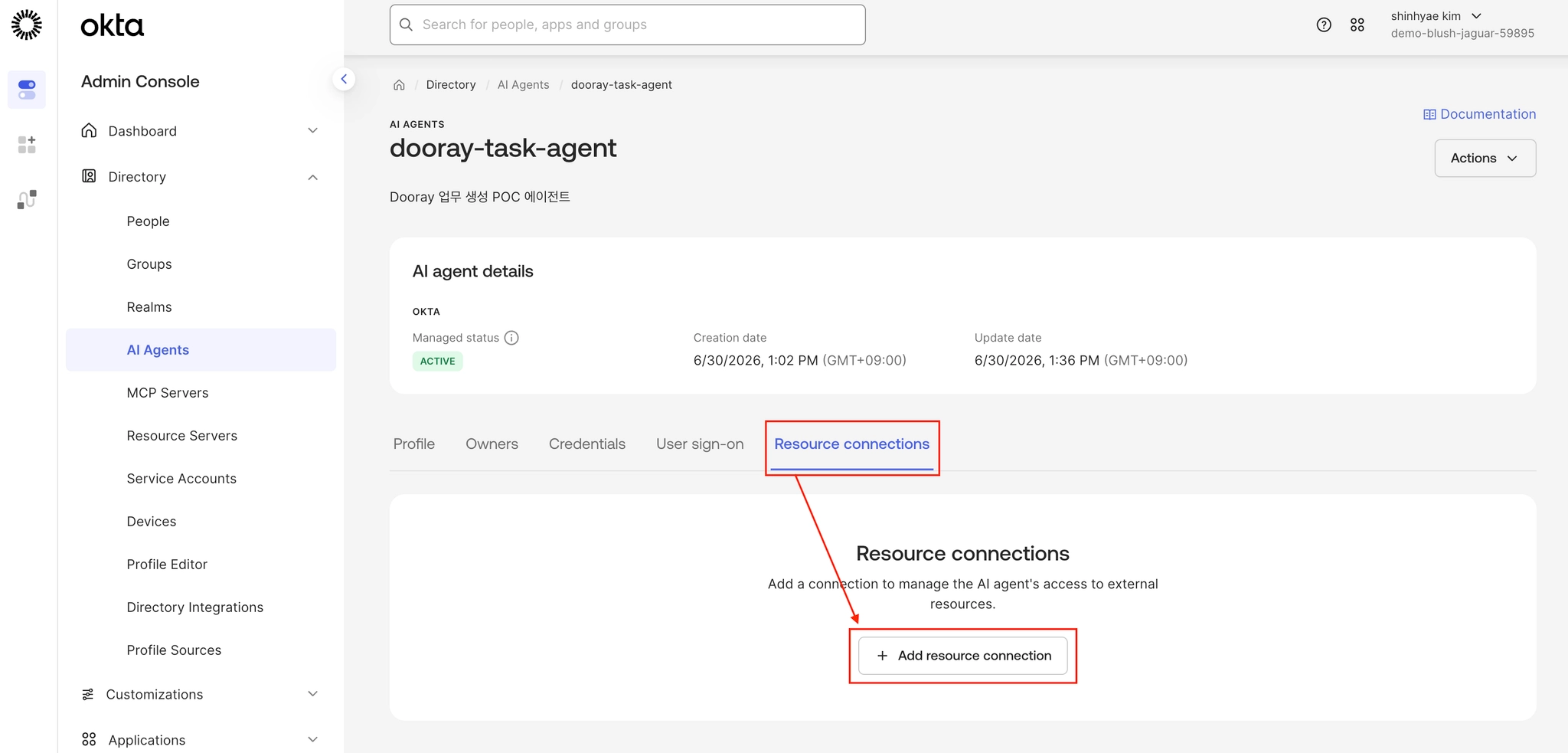This screenshot has width=1568, height=753.
Task: Click the okta wordmark logo
Action: click(112, 26)
